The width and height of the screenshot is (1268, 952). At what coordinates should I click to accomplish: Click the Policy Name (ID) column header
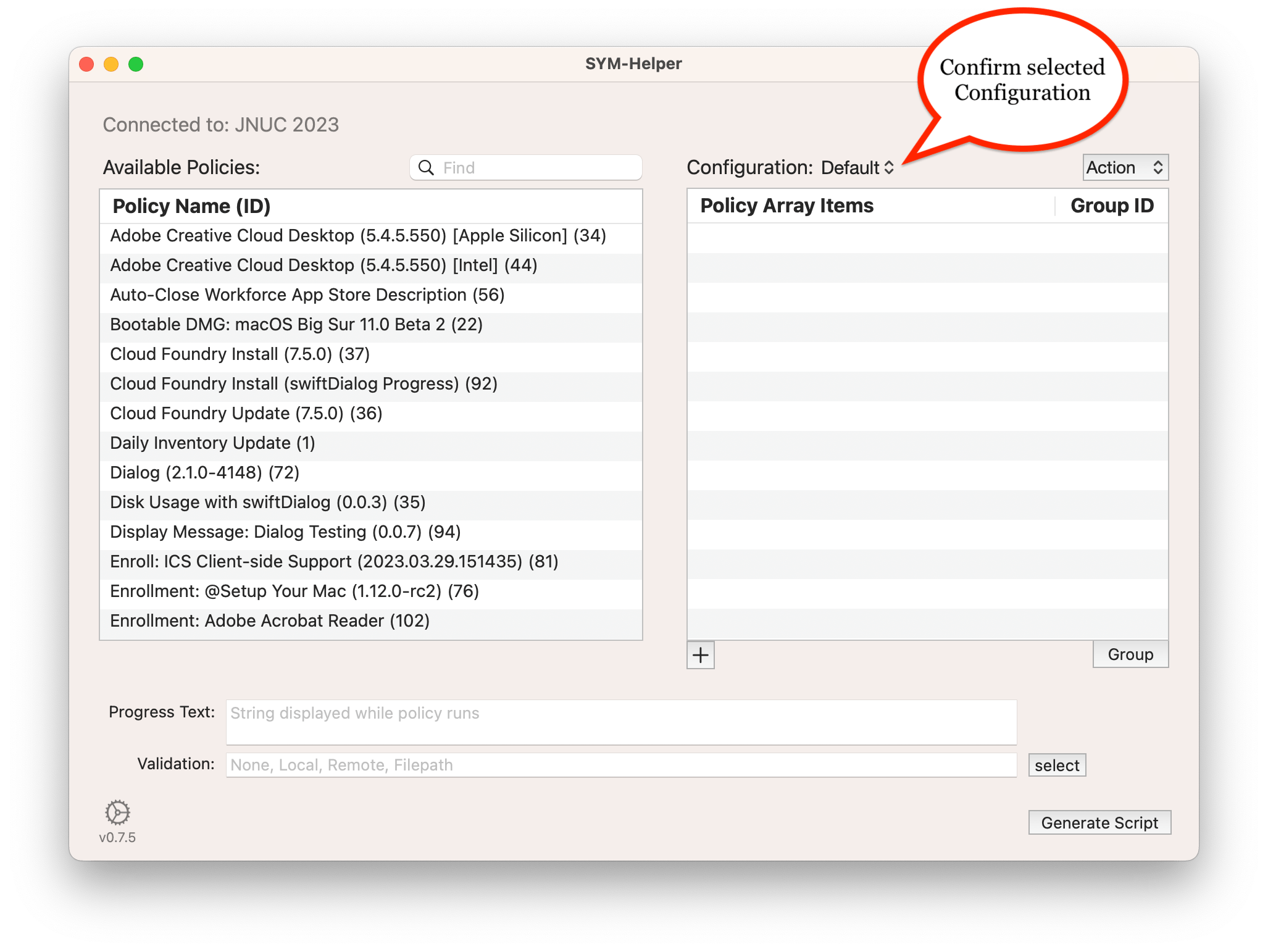[x=191, y=206]
